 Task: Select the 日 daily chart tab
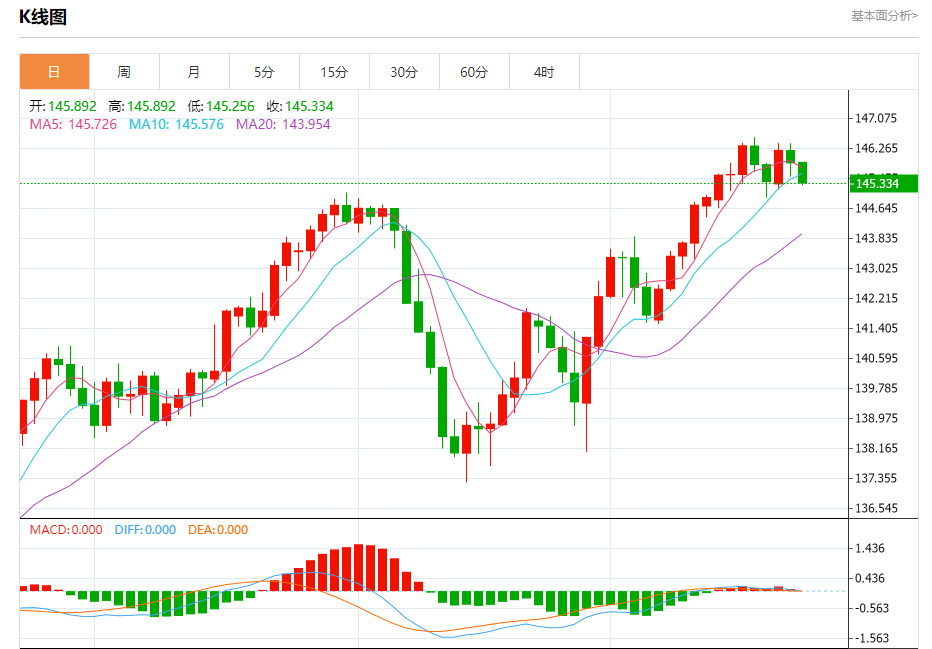pos(54,72)
